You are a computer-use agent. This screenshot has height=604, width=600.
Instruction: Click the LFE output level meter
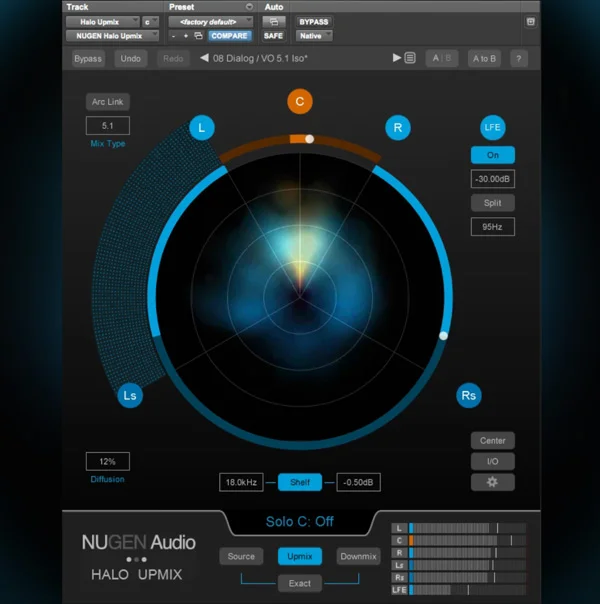click(468, 590)
